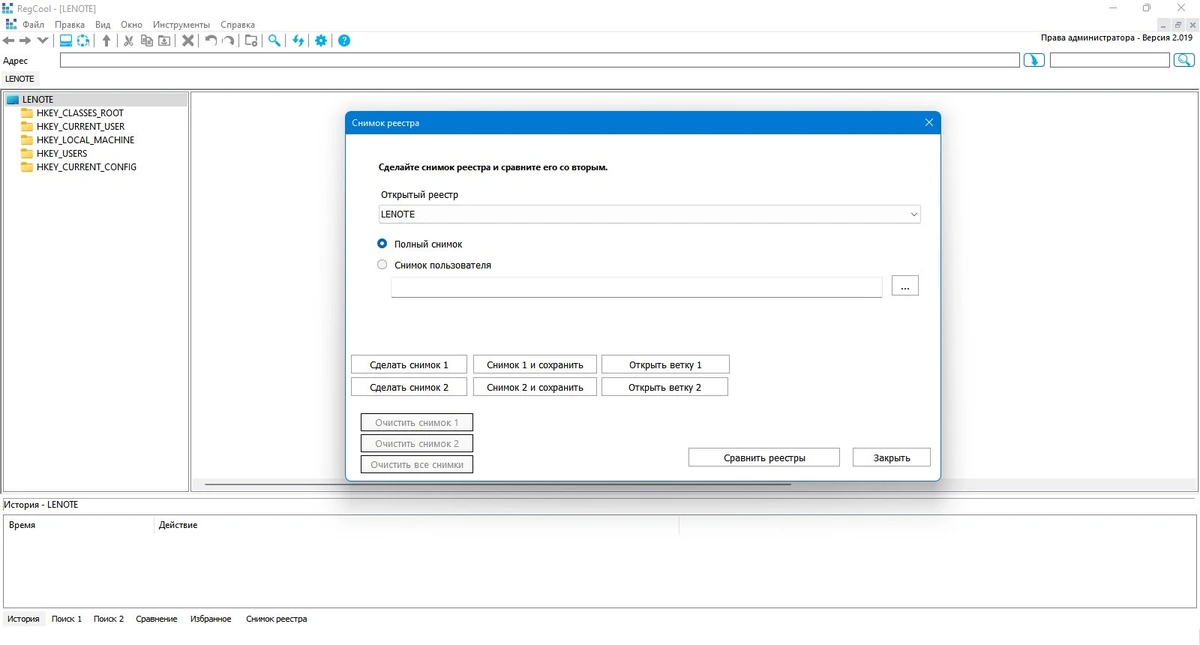The height and width of the screenshot is (645, 1200).
Task: Click the Сравнить реестры button
Action: 765,458
